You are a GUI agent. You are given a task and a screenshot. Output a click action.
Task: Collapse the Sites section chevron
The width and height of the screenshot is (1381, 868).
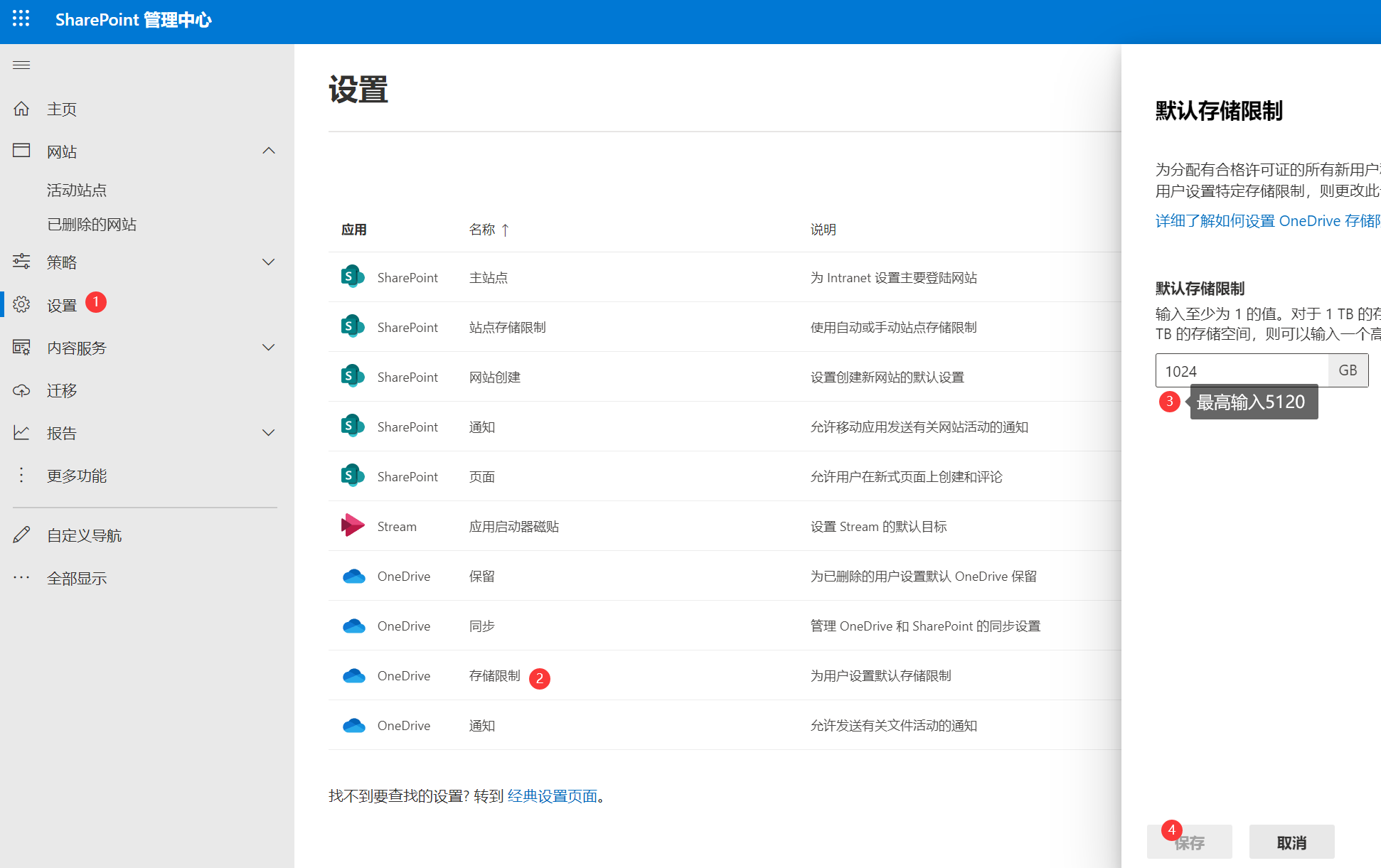coord(268,151)
